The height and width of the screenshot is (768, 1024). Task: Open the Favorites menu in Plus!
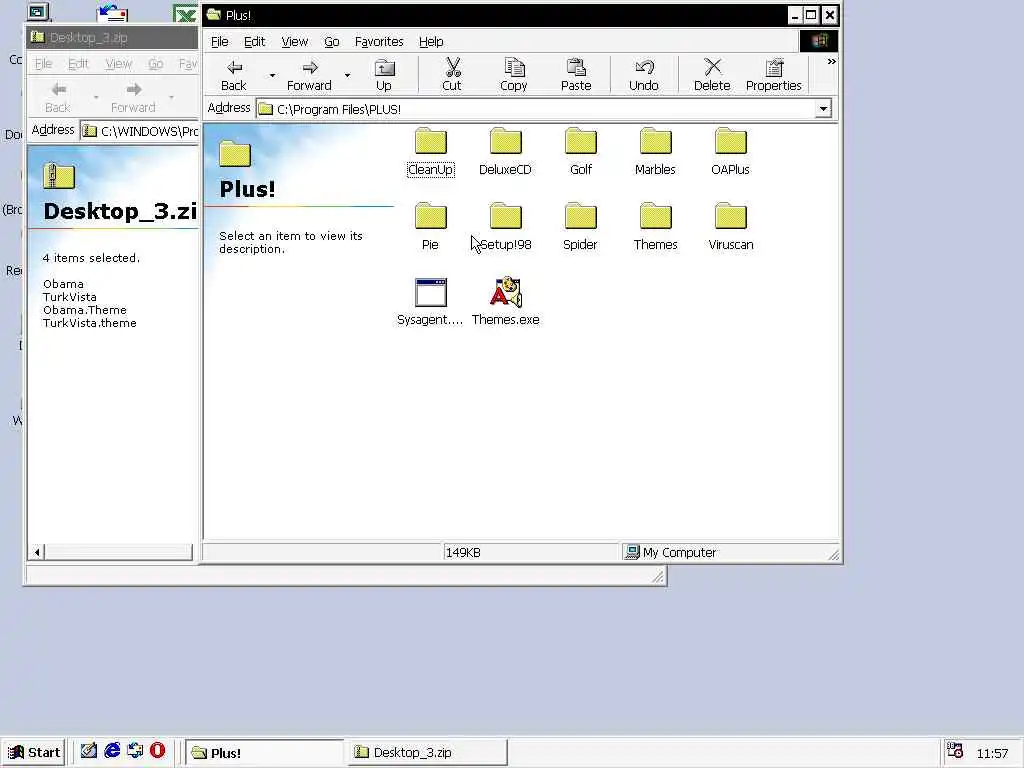point(379,42)
